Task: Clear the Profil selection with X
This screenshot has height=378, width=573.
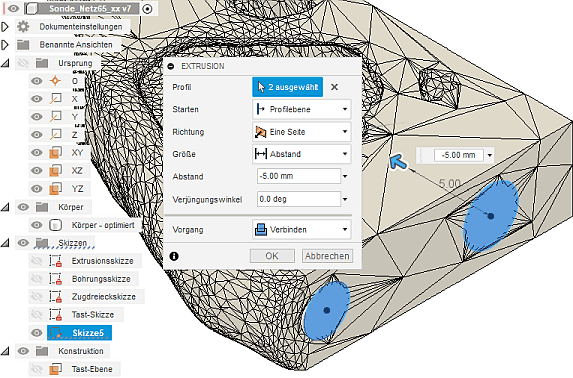Action: coord(334,87)
